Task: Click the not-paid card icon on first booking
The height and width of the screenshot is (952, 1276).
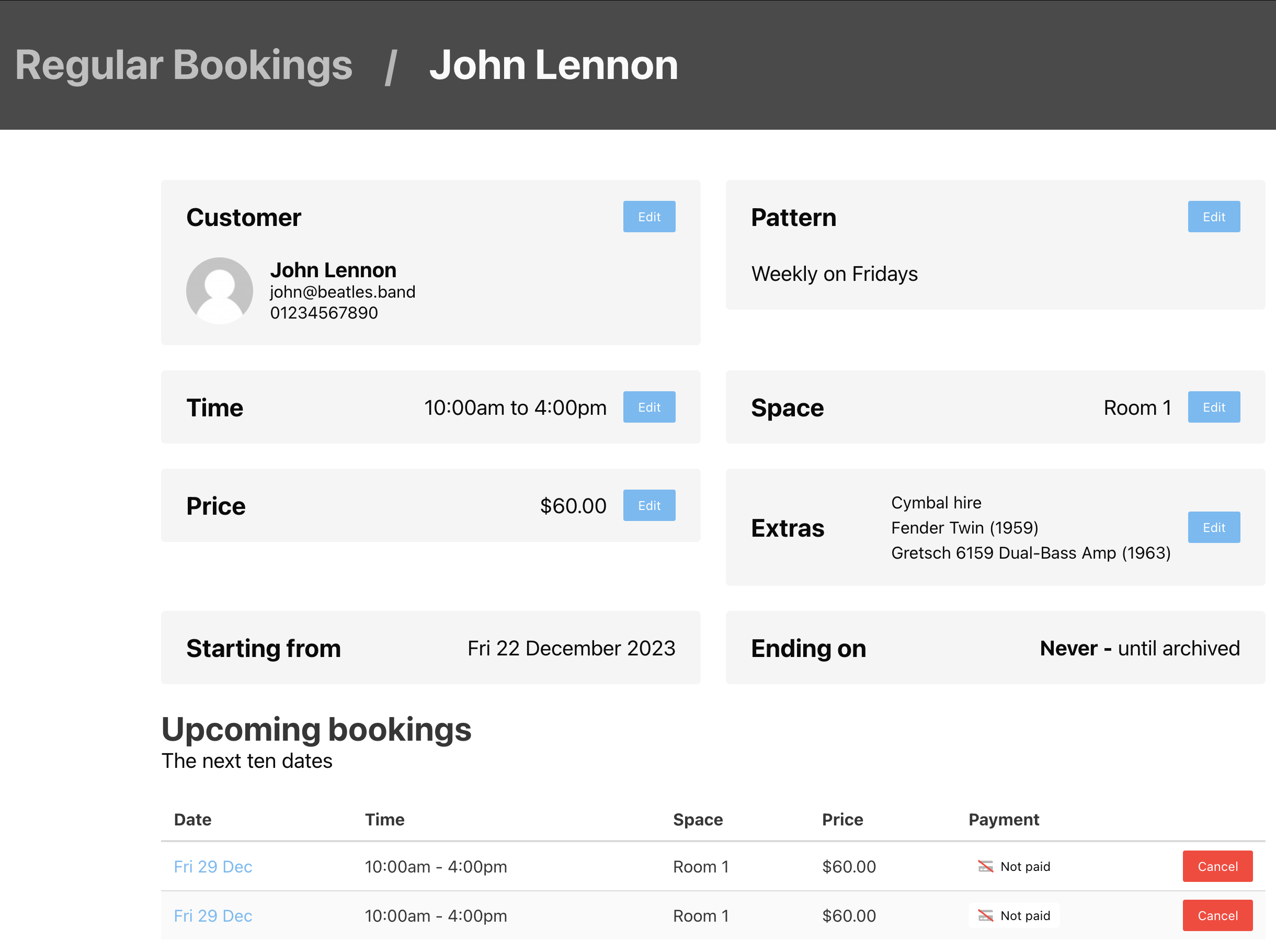Action: 986,866
